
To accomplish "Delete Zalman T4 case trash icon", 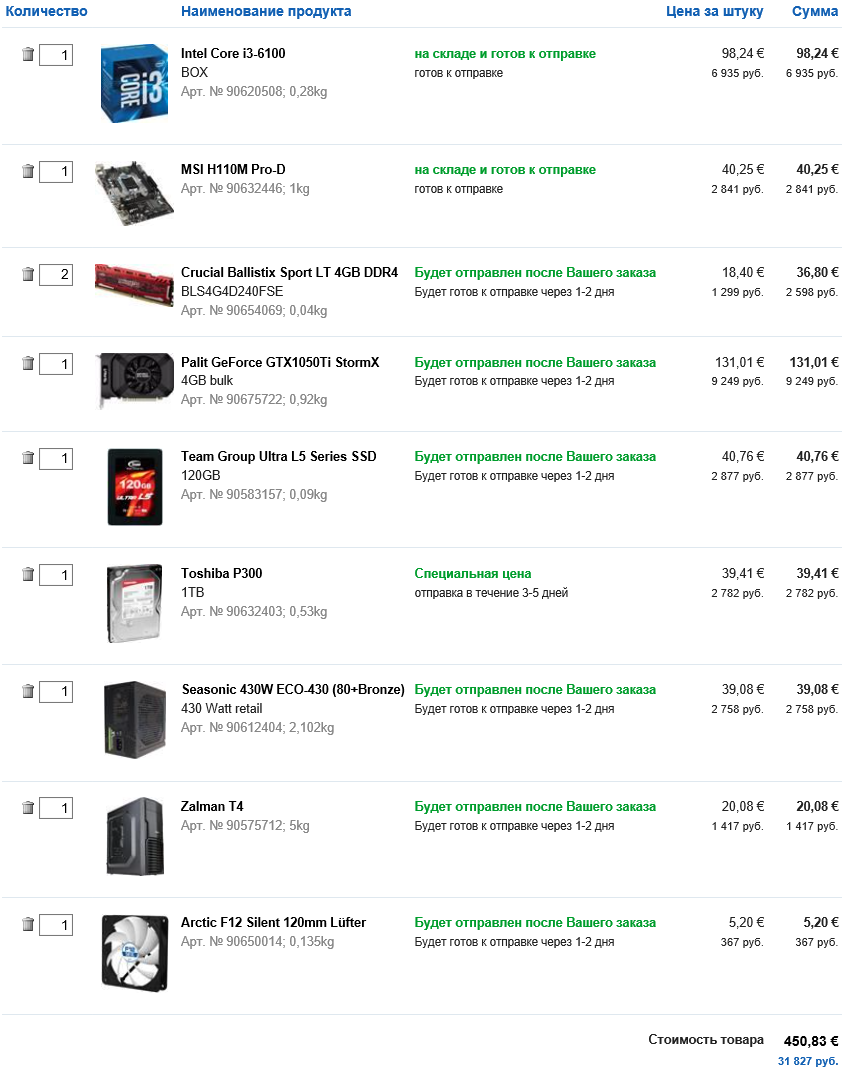I will click(x=28, y=808).
